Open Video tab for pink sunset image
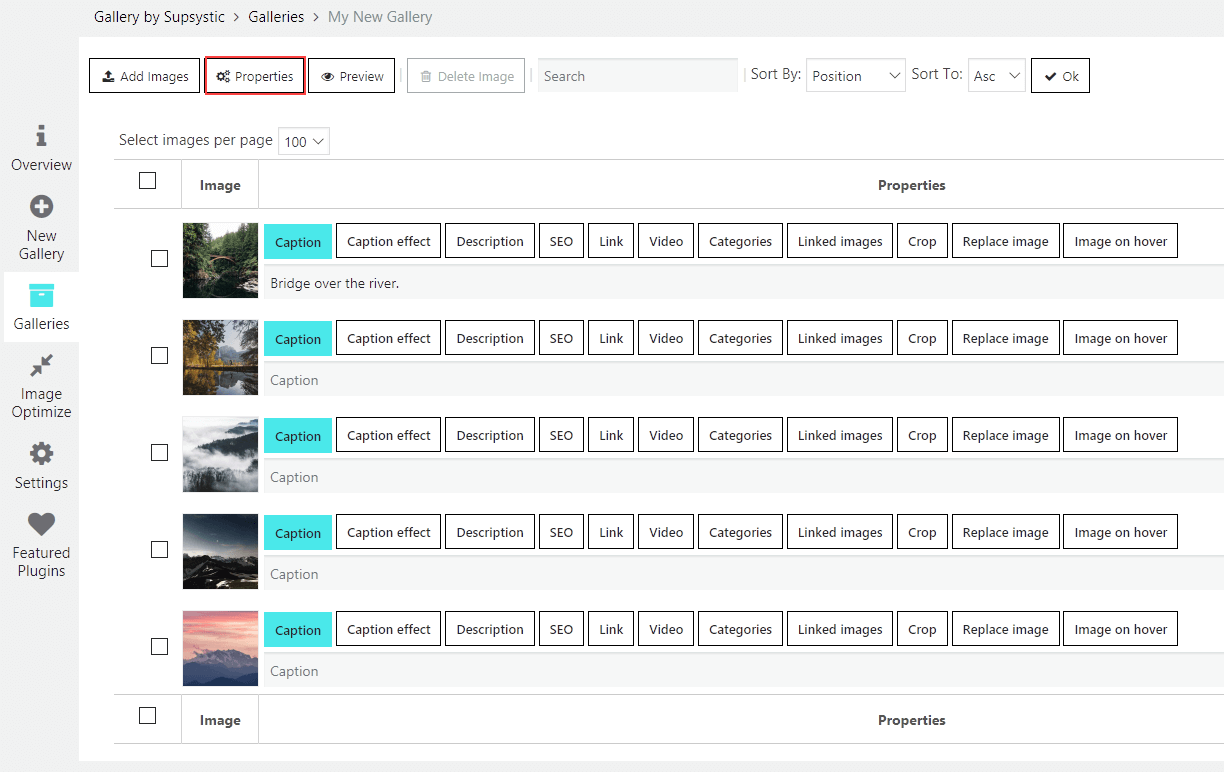Image resolution: width=1224 pixels, height=772 pixels. click(x=666, y=629)
